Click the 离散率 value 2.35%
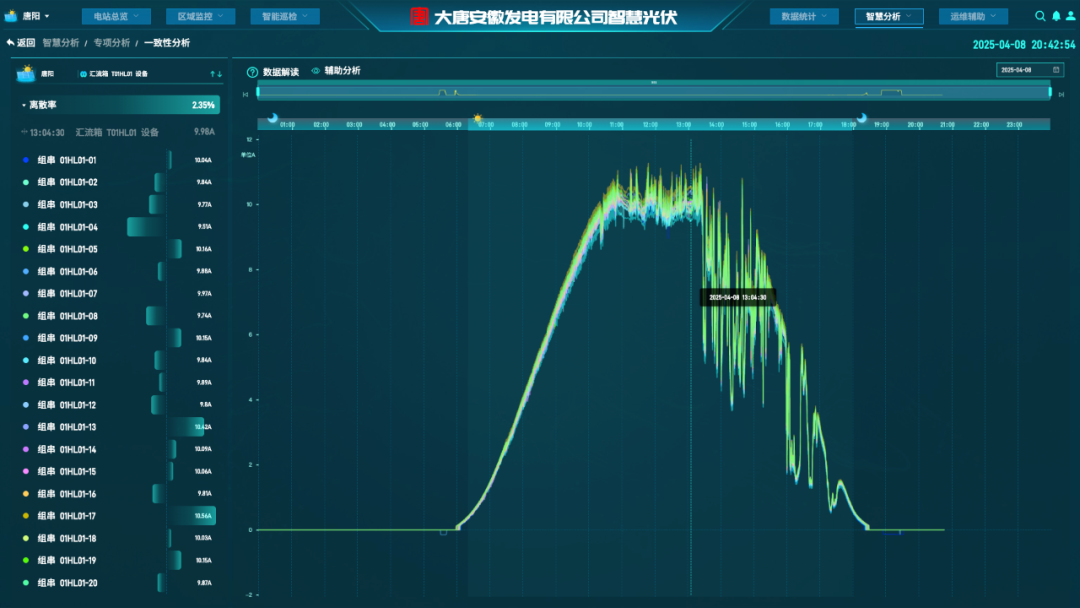Screen dimensions: 1080x608 point(203,105)
